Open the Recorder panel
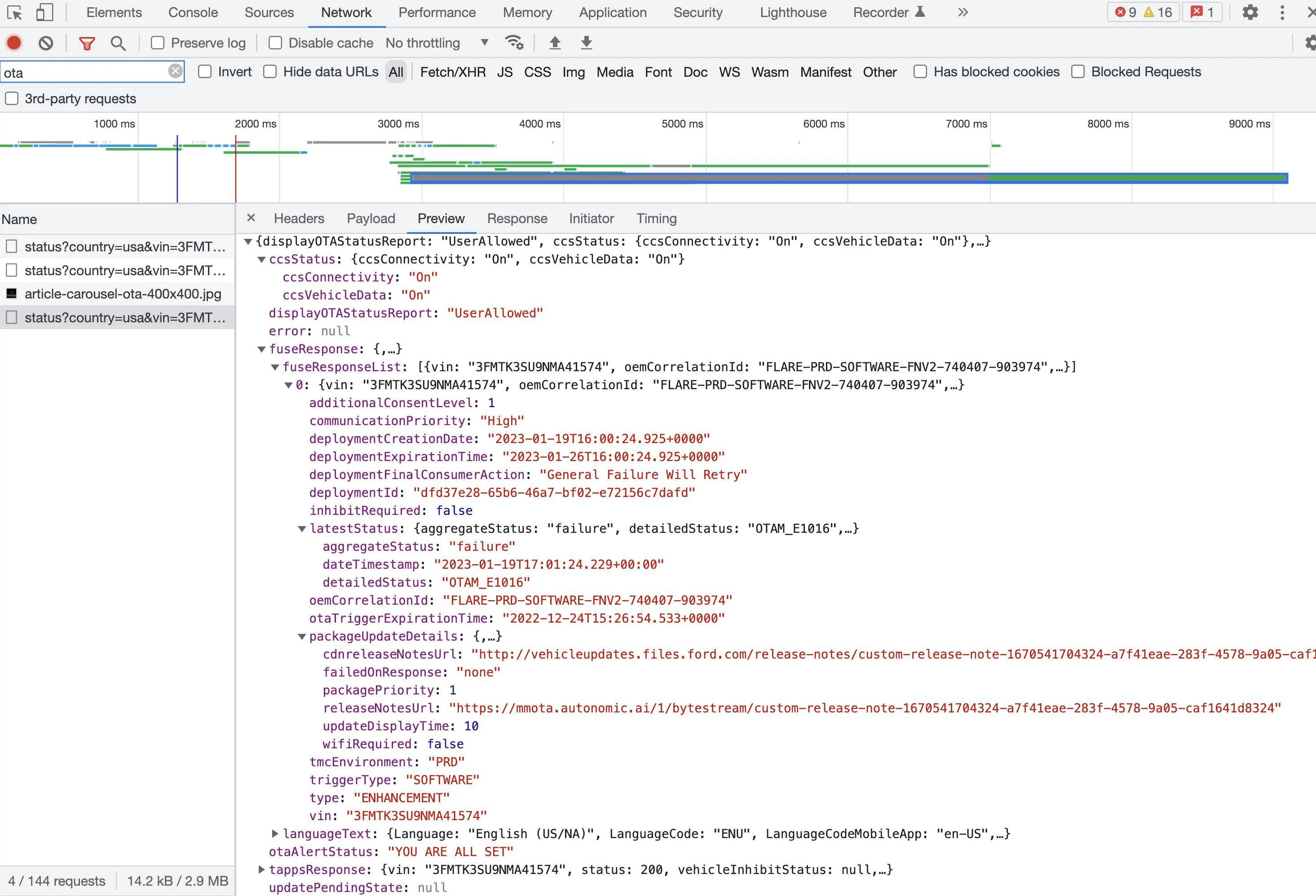The height and width of the screenshot is (896, 1316). tap(888, 13)
